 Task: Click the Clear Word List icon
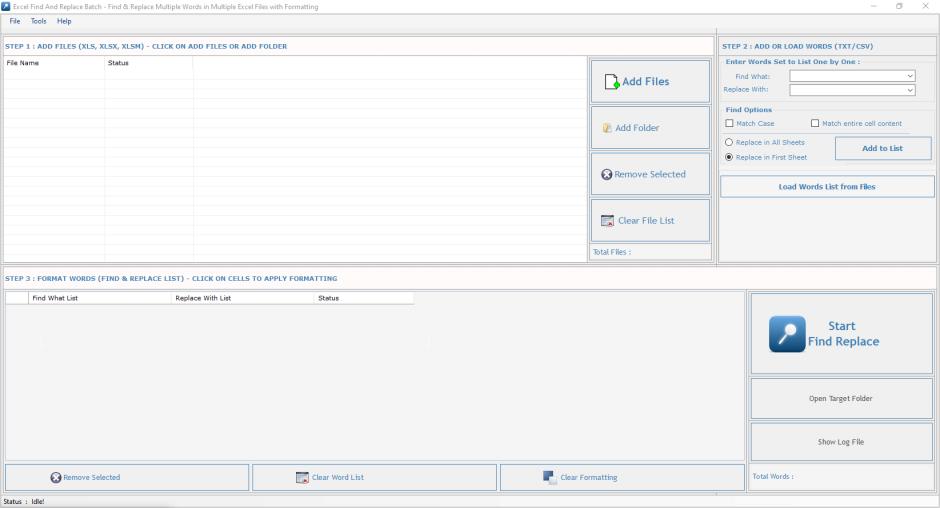tap(302, 477)
